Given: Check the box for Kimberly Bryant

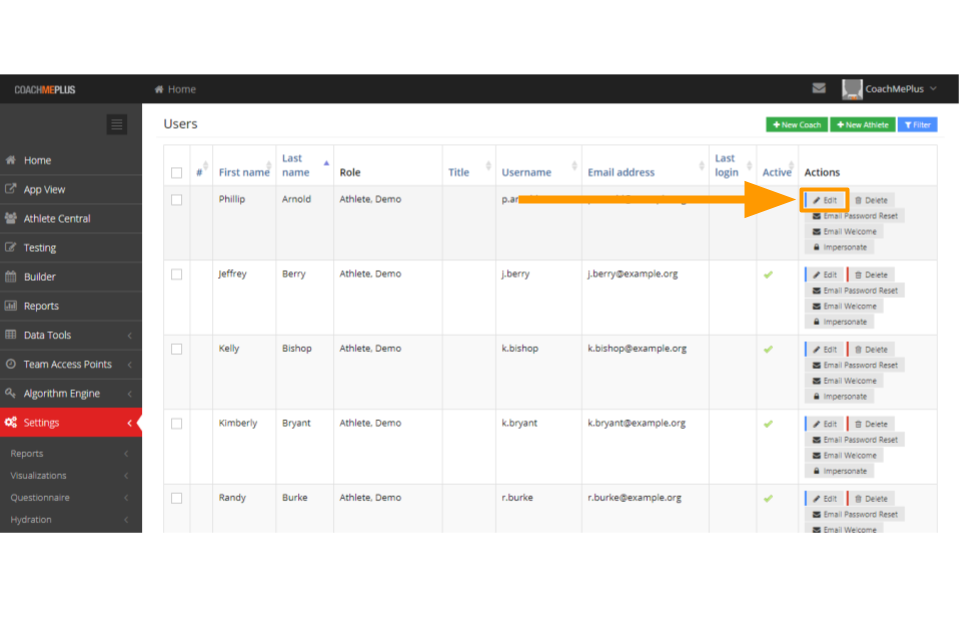Looking at the screenshot, I should pyautogui.click(x=176, y=424).
